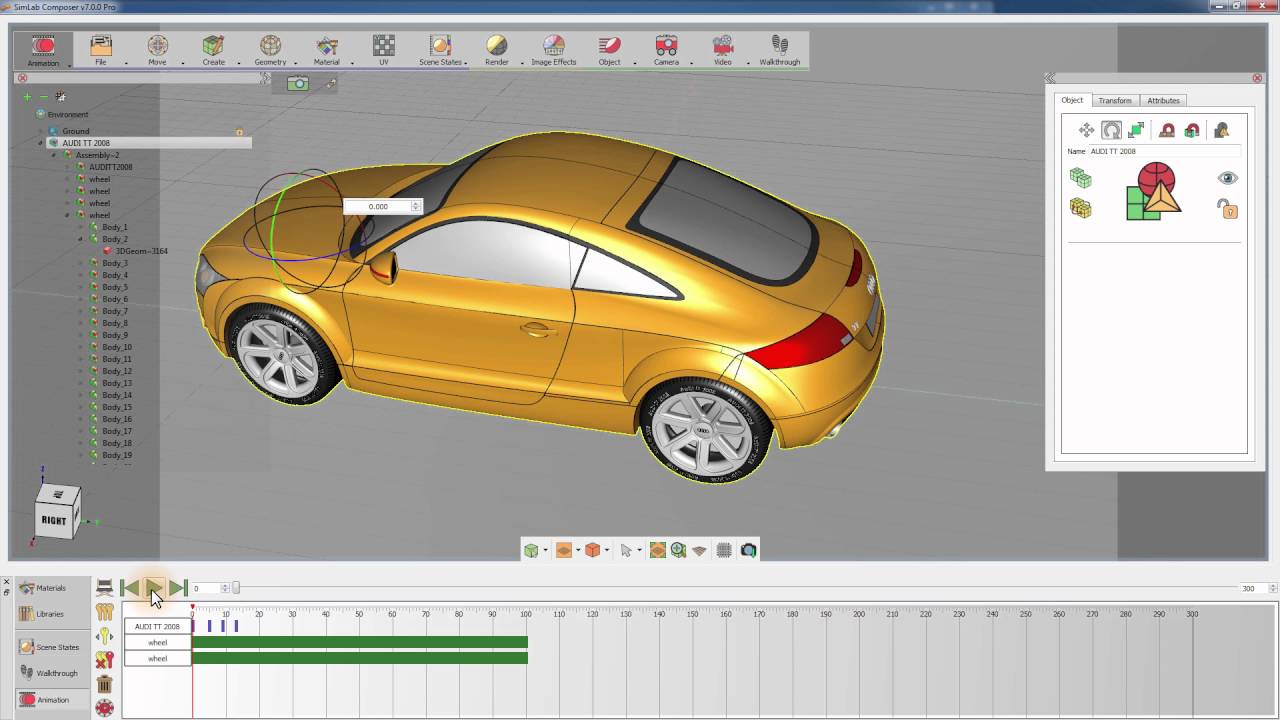The width and height of the screenshot is (1280, 720).
Task: Expand the Body_1 tree node
Action: coord(81,227)
